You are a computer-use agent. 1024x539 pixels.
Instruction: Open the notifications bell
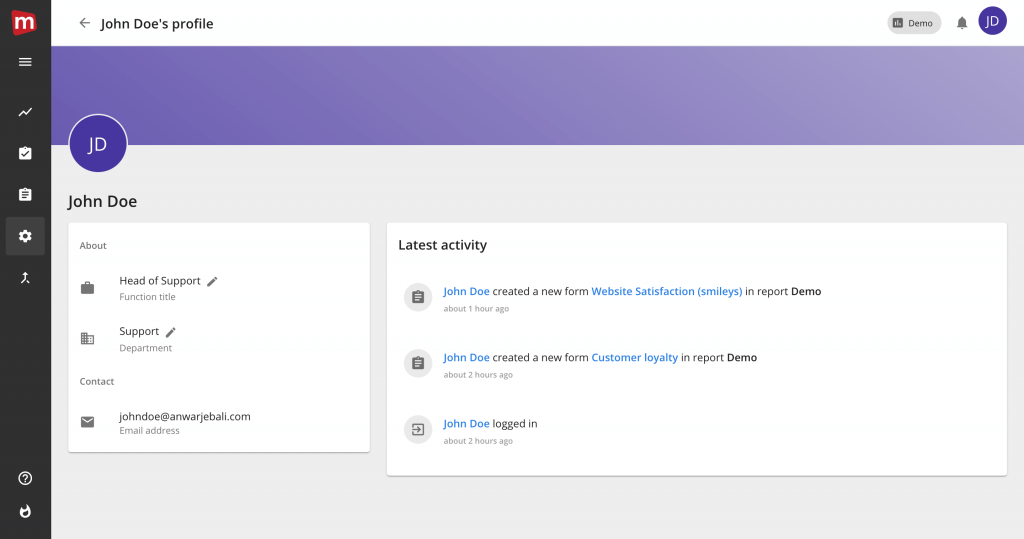[x=962, y=23]
